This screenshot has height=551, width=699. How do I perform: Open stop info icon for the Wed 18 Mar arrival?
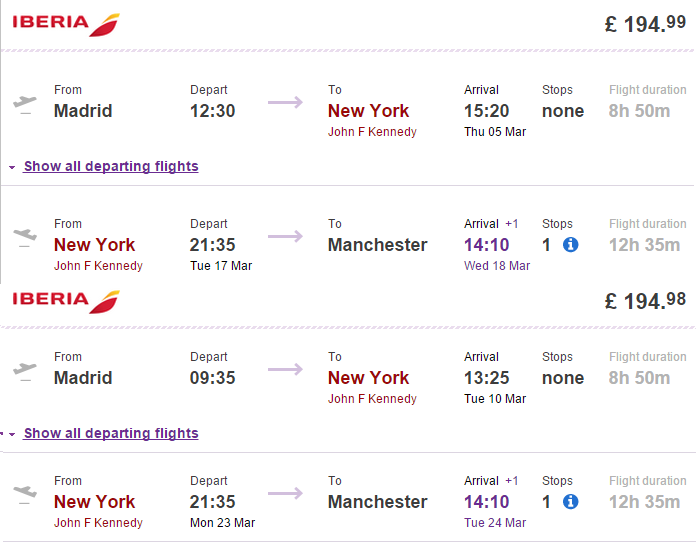tap(571, 245)
